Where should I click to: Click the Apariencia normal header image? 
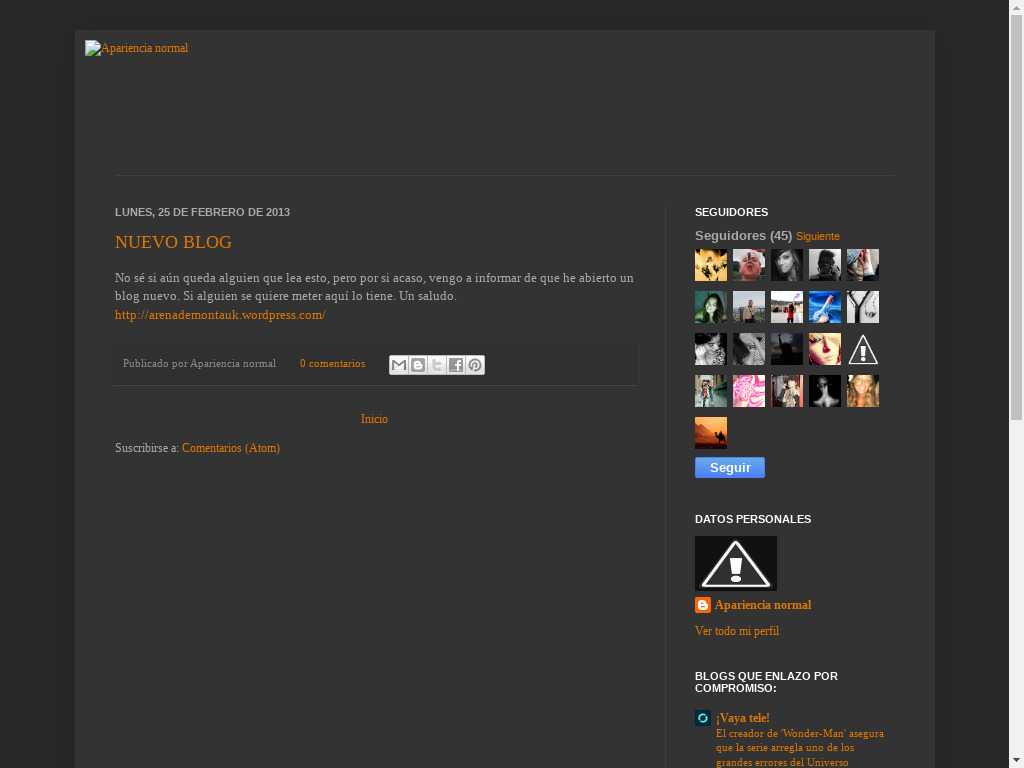137,48
